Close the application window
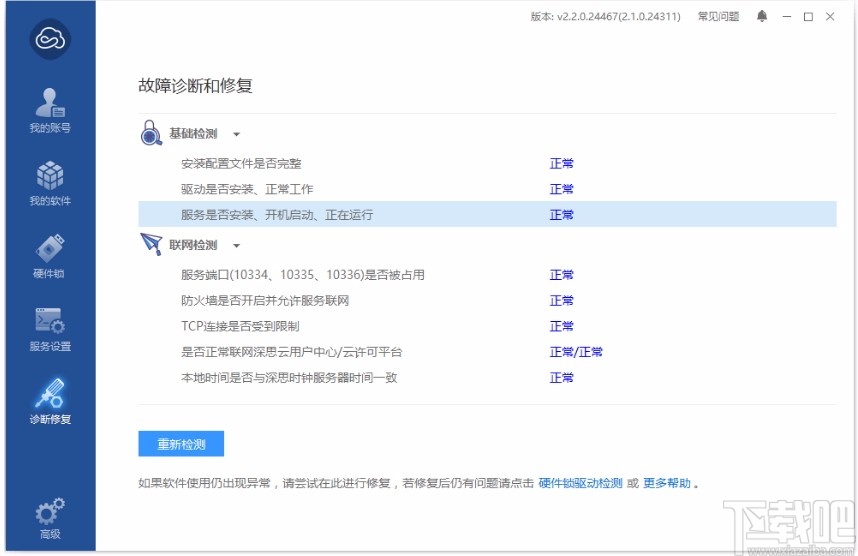858x556 pixels. click(x=830, y=16)
